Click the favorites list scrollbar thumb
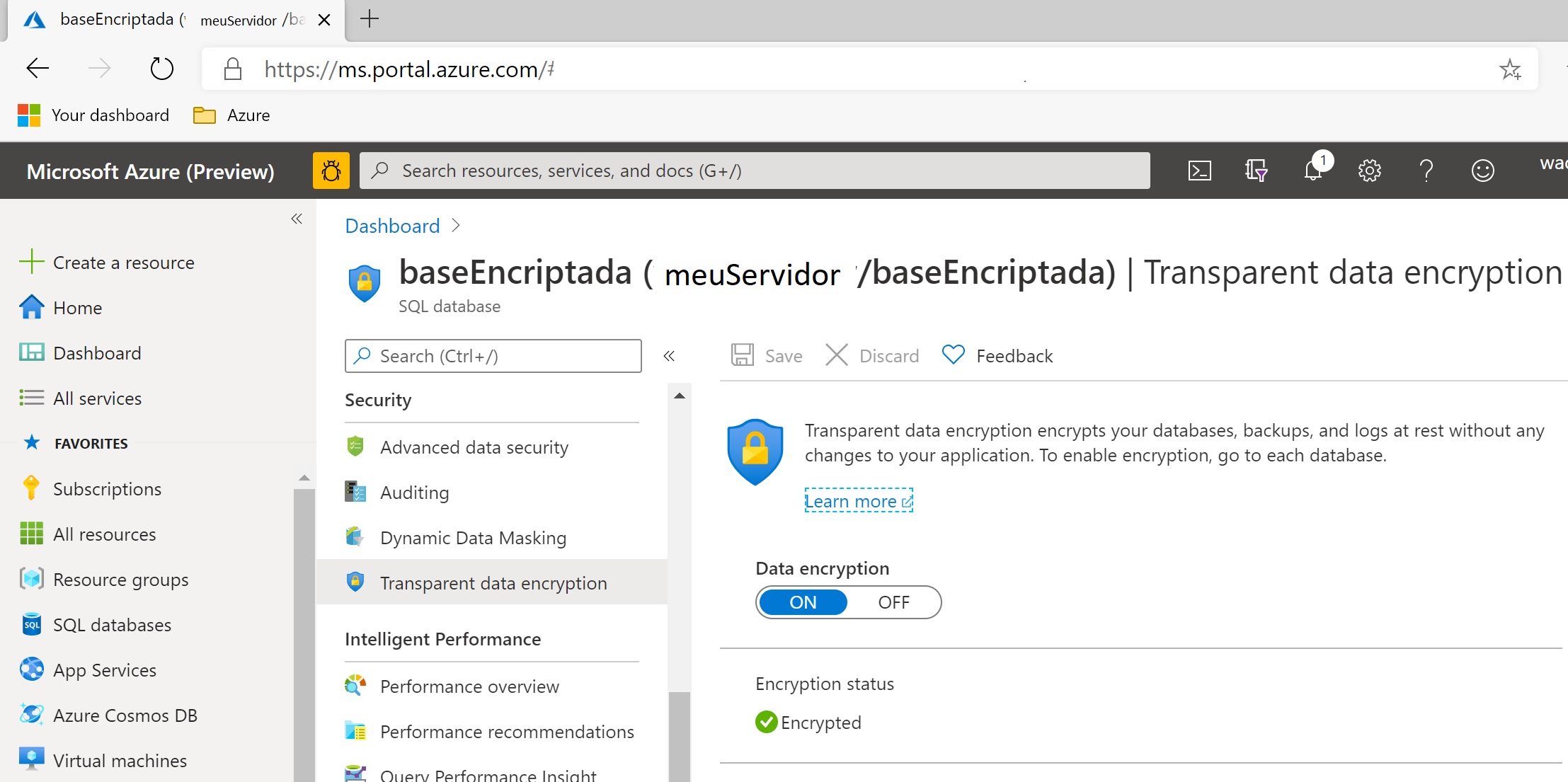1568x782 pixels. 304,635
